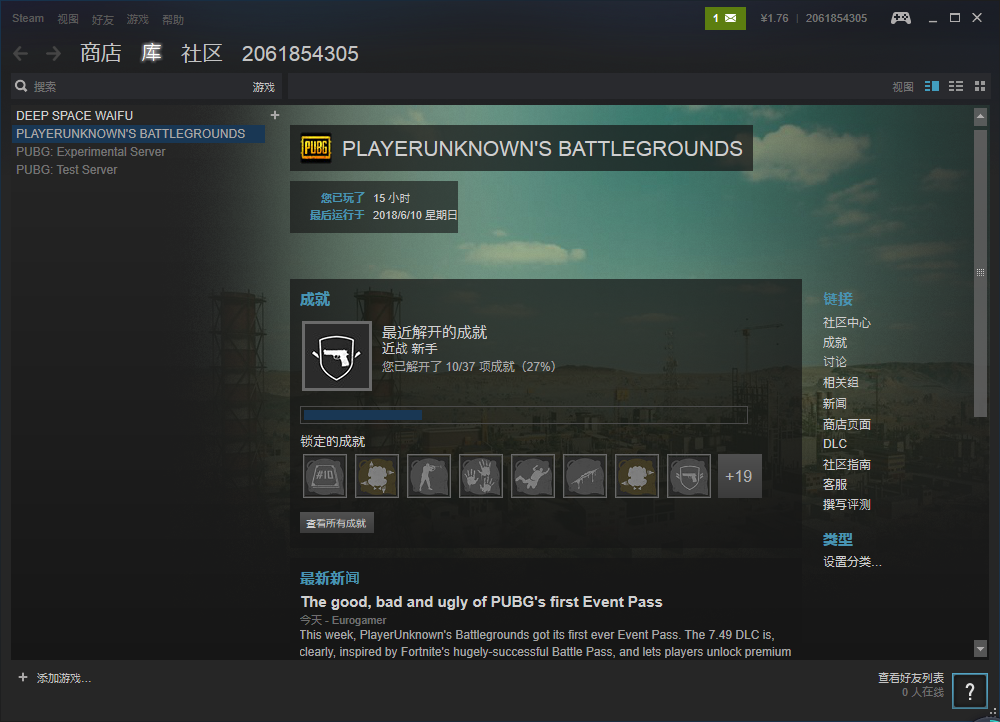The width and height of the screenshot is (1000, 722).
Task: Open the Event Pass news headline
Action: (482, 601)
